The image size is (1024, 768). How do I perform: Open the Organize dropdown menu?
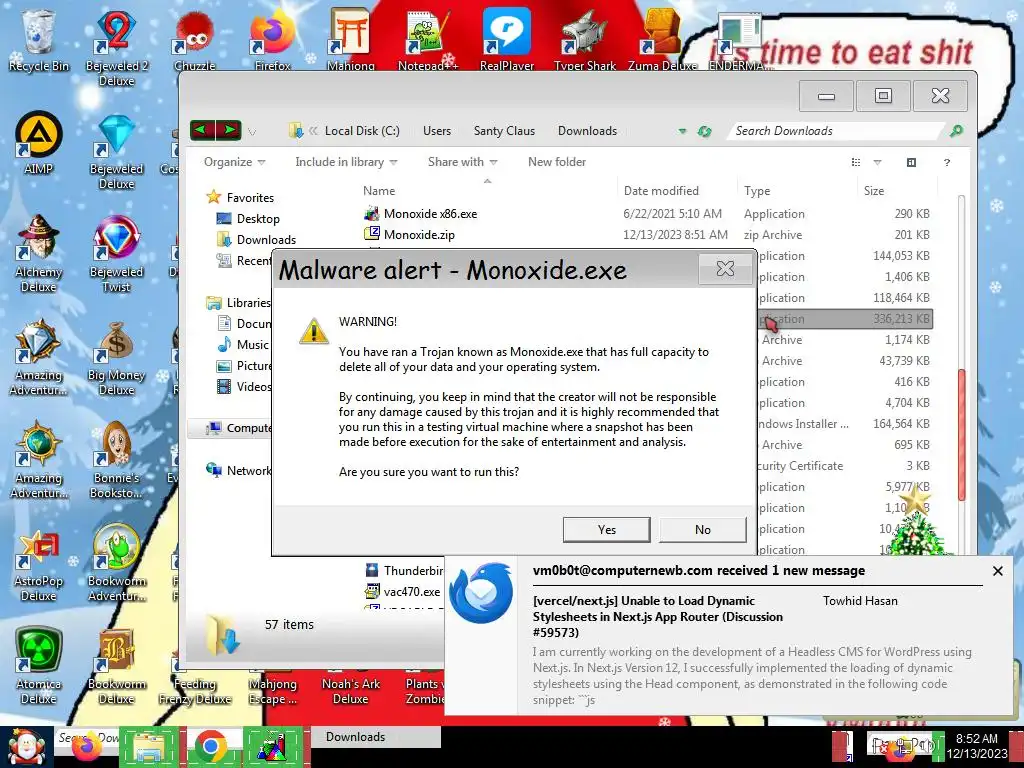234,162
